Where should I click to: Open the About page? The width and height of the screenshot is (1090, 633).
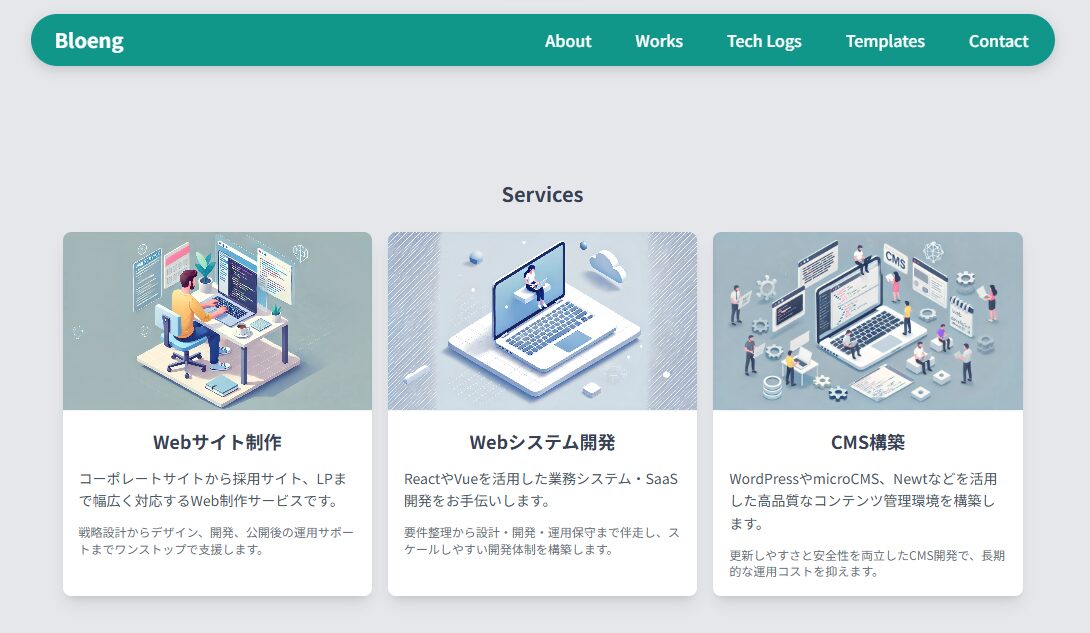(x=567, y=41)
